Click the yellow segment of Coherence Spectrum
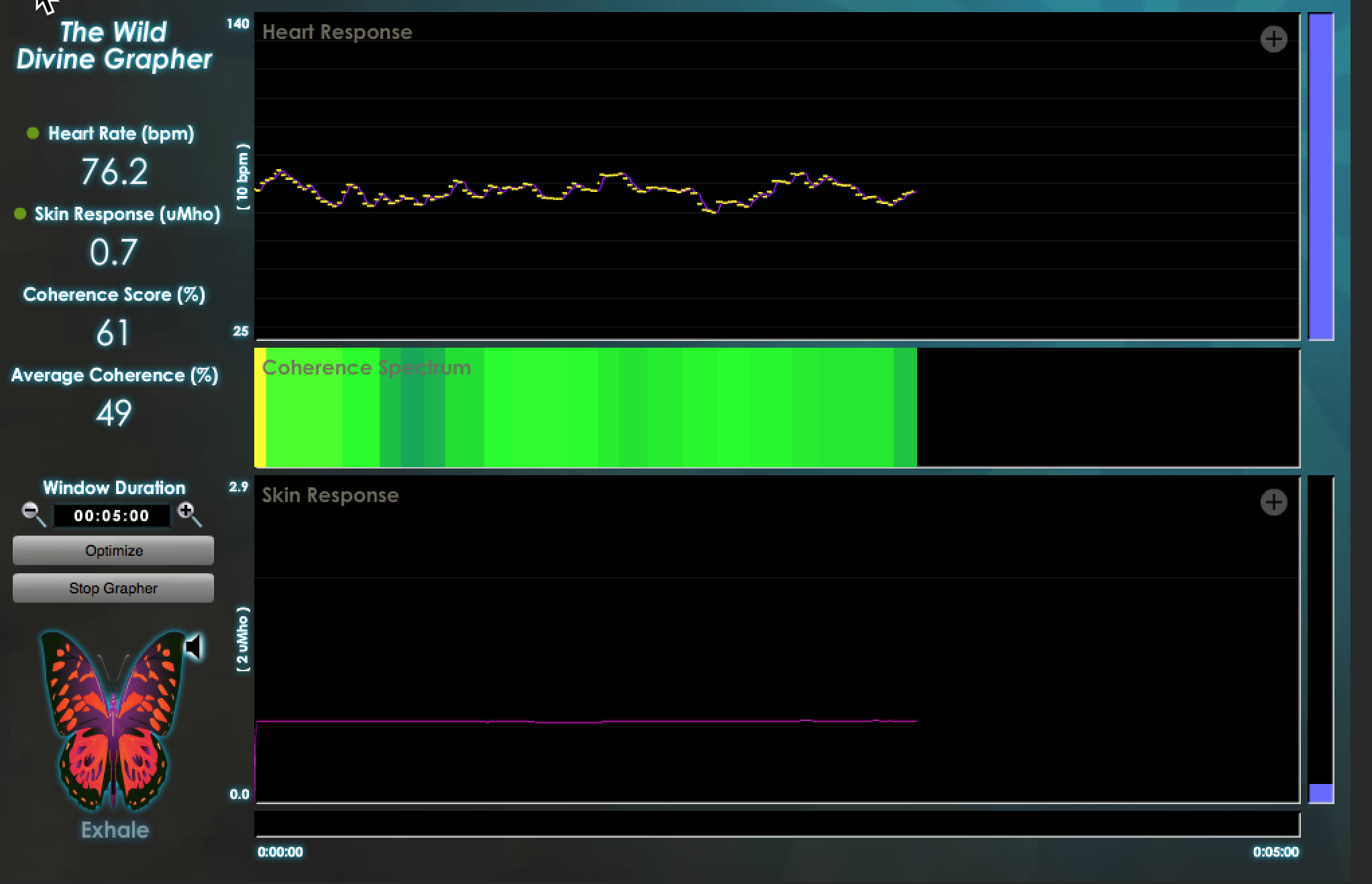The height and width of the screenshot is (884, 1372). point(260,416)
